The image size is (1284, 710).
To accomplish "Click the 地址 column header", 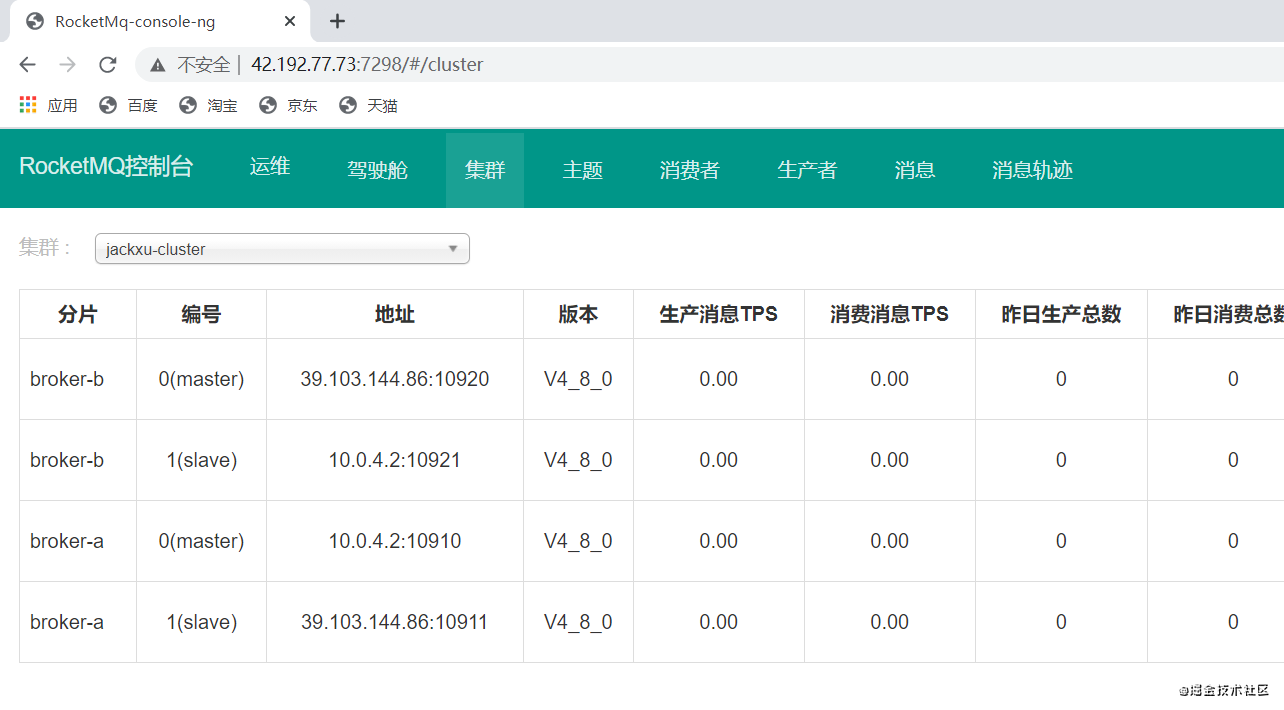I will tap(395, 314).
